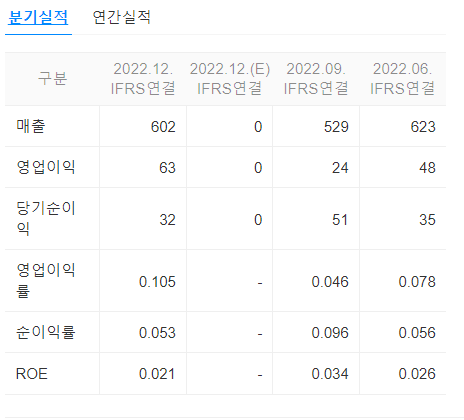This screenshot has width=464, height=420.
Task: Open the 연간실적 tab
Action: pyautogui.click(x=121, y=17)
